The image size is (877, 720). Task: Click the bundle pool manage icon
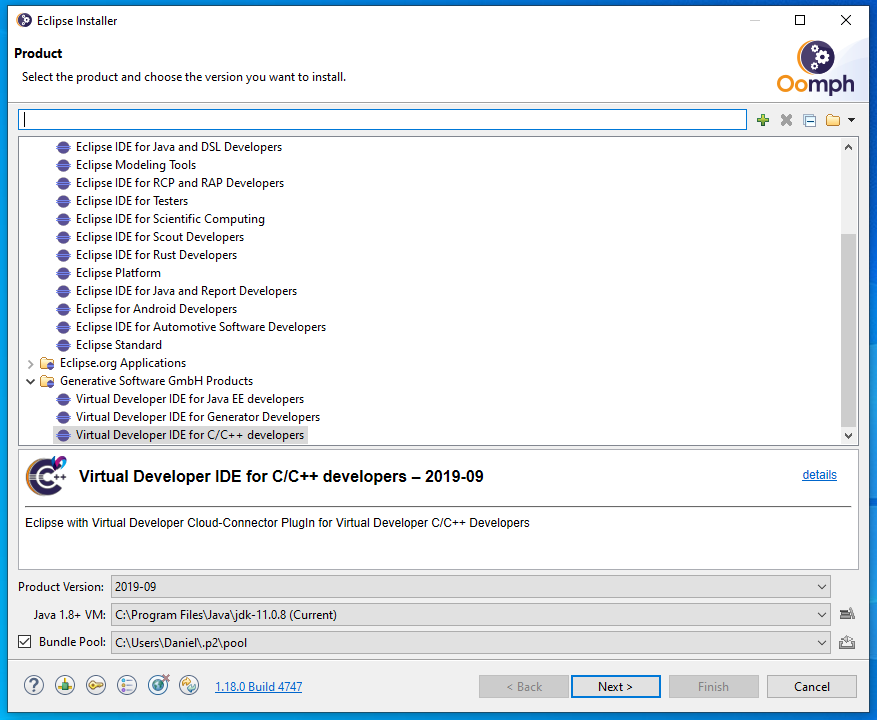tap(847, 642)
